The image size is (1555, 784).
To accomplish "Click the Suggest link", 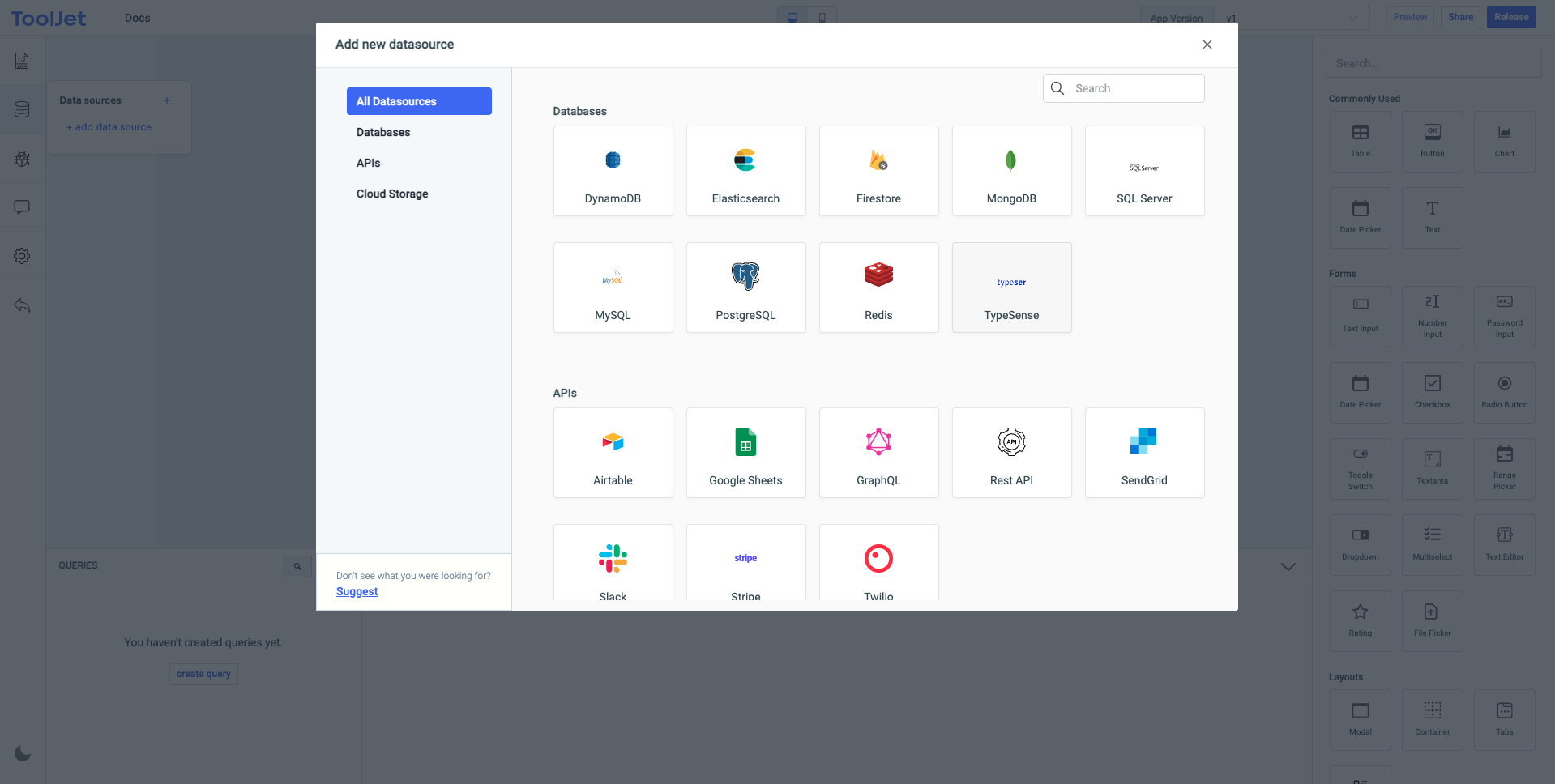I will [x=357, y=591].
